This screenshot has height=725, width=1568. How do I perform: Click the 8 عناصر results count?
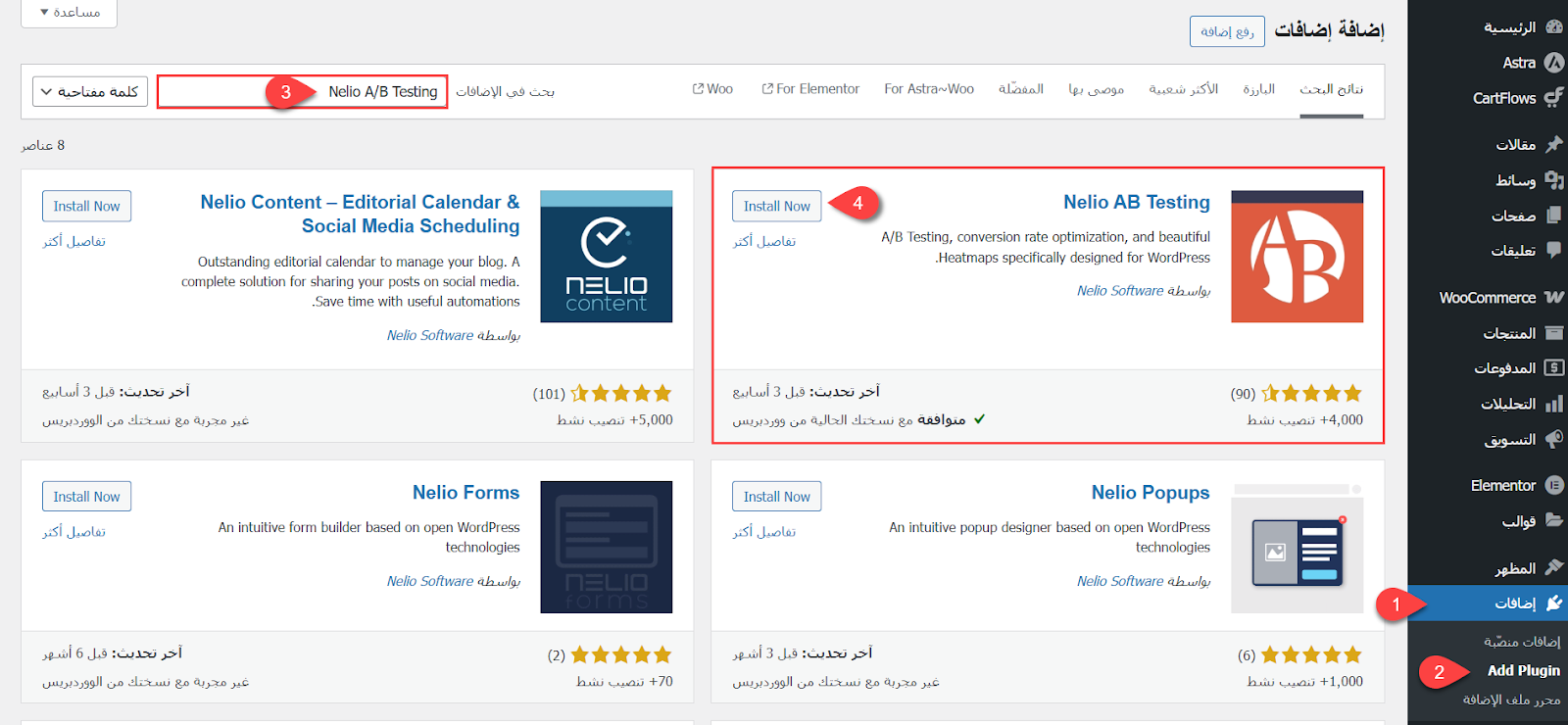[x=43, y=145]
